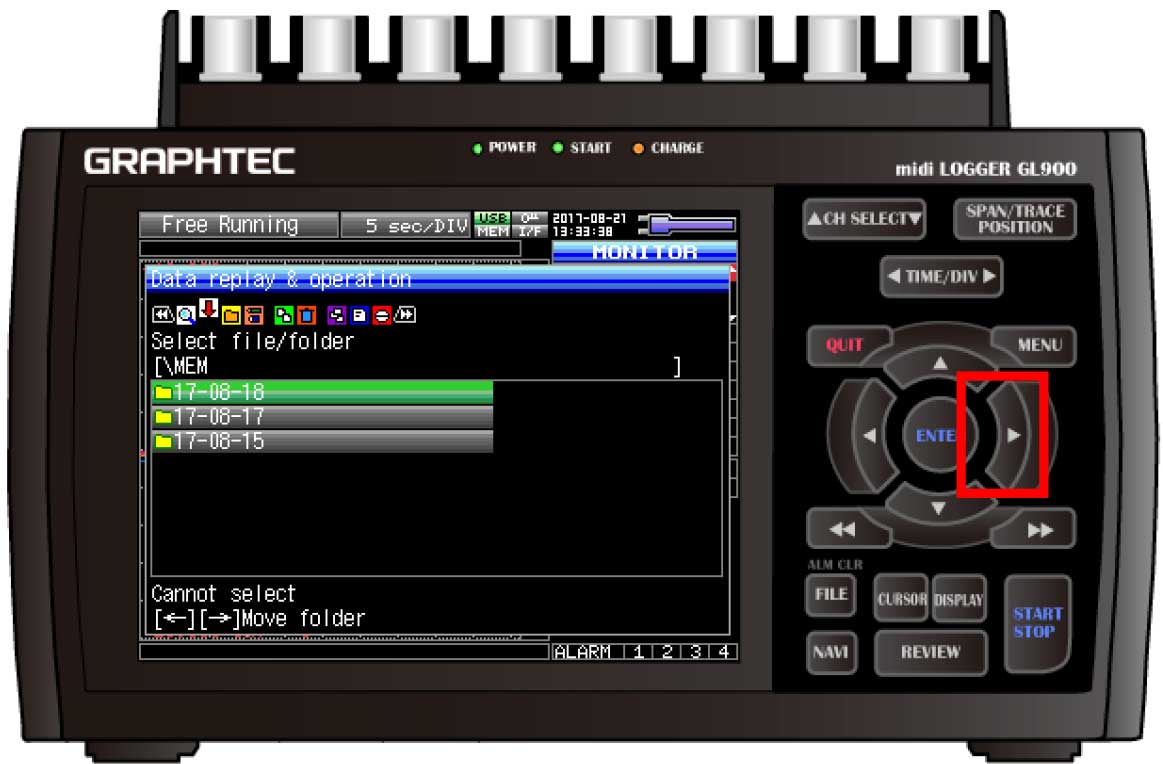The width and height of the screenshot is (1163, 764).
Task: Select the page-back rewind icon in toolbar
Action: (162, 315)
